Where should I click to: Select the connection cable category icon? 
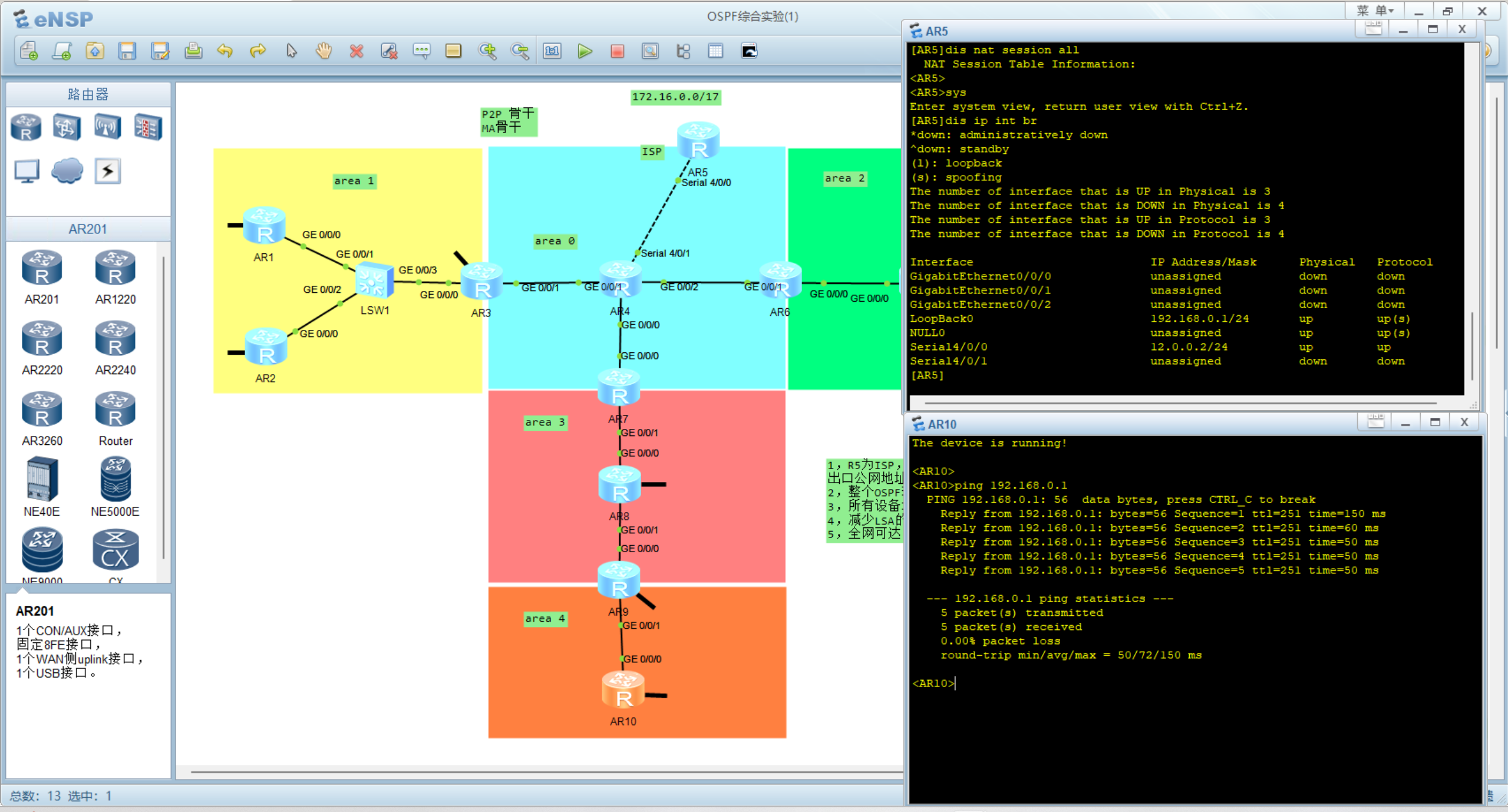107,171
